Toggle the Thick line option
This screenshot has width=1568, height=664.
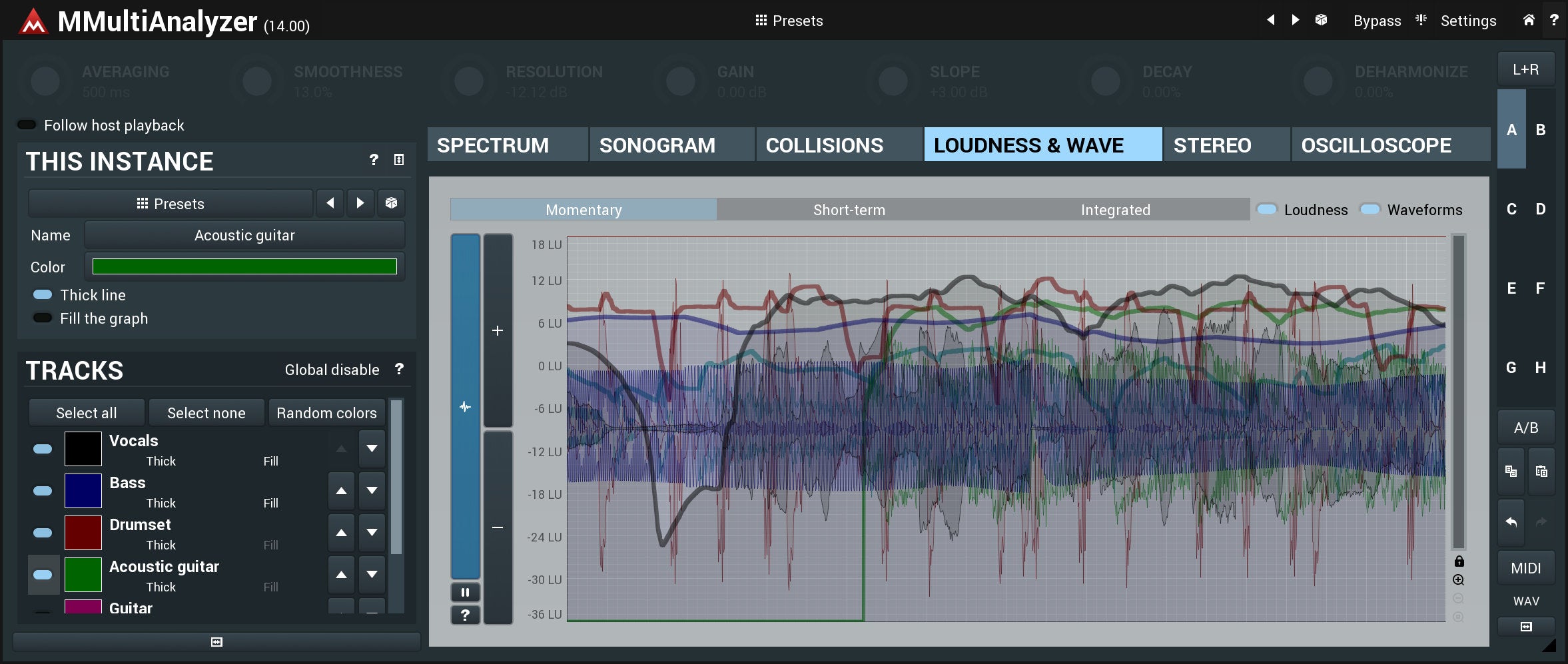(x=43, y=294)
